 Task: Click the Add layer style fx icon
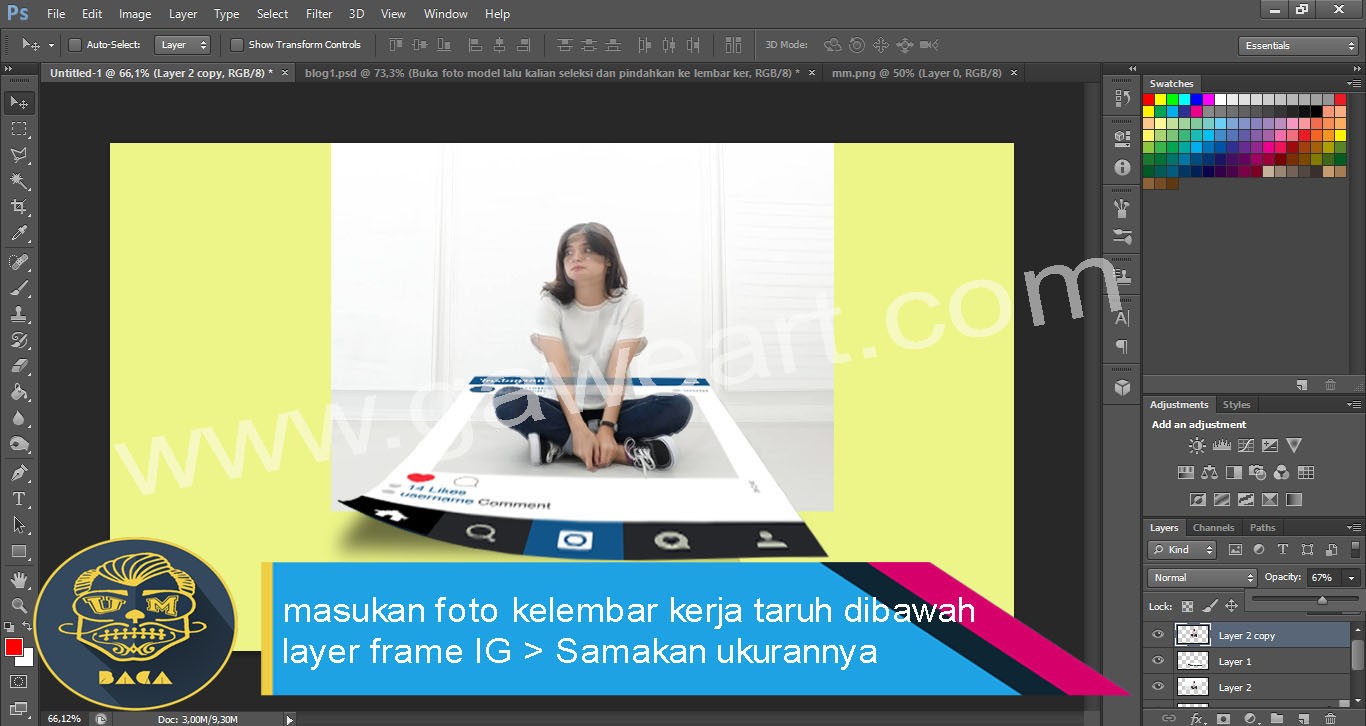click(x=1196, y=718)
